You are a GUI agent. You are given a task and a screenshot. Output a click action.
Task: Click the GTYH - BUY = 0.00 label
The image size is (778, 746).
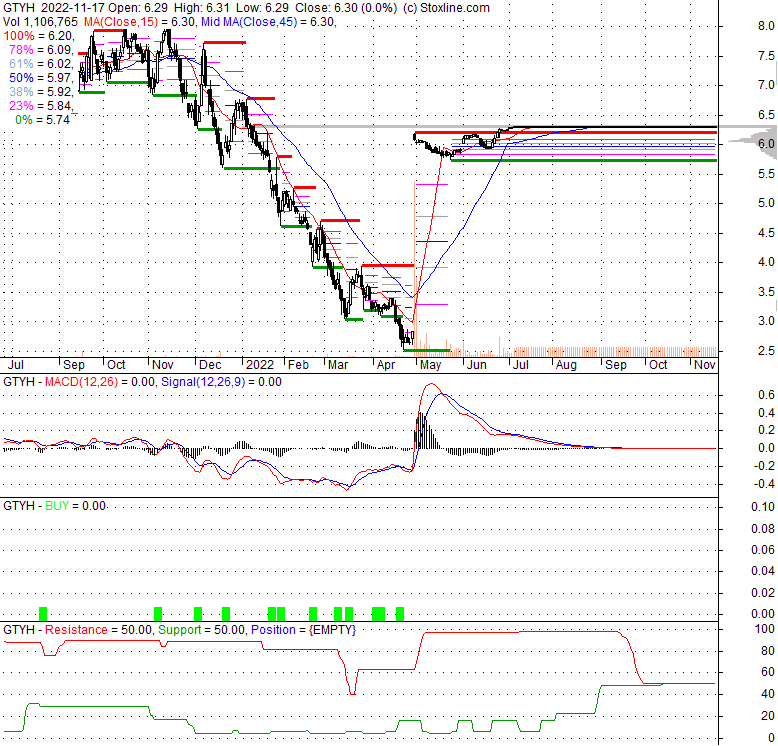pos(54,506)
